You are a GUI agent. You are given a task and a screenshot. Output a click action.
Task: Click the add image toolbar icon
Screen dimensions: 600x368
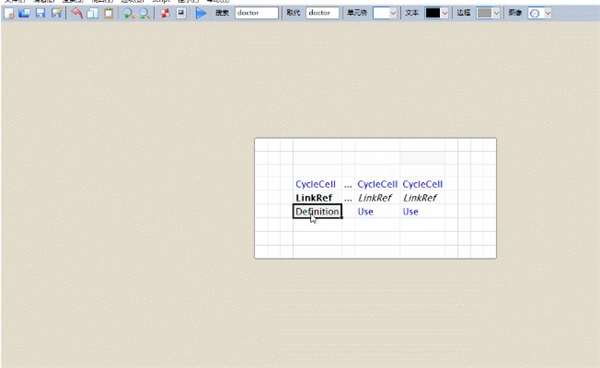181,13
